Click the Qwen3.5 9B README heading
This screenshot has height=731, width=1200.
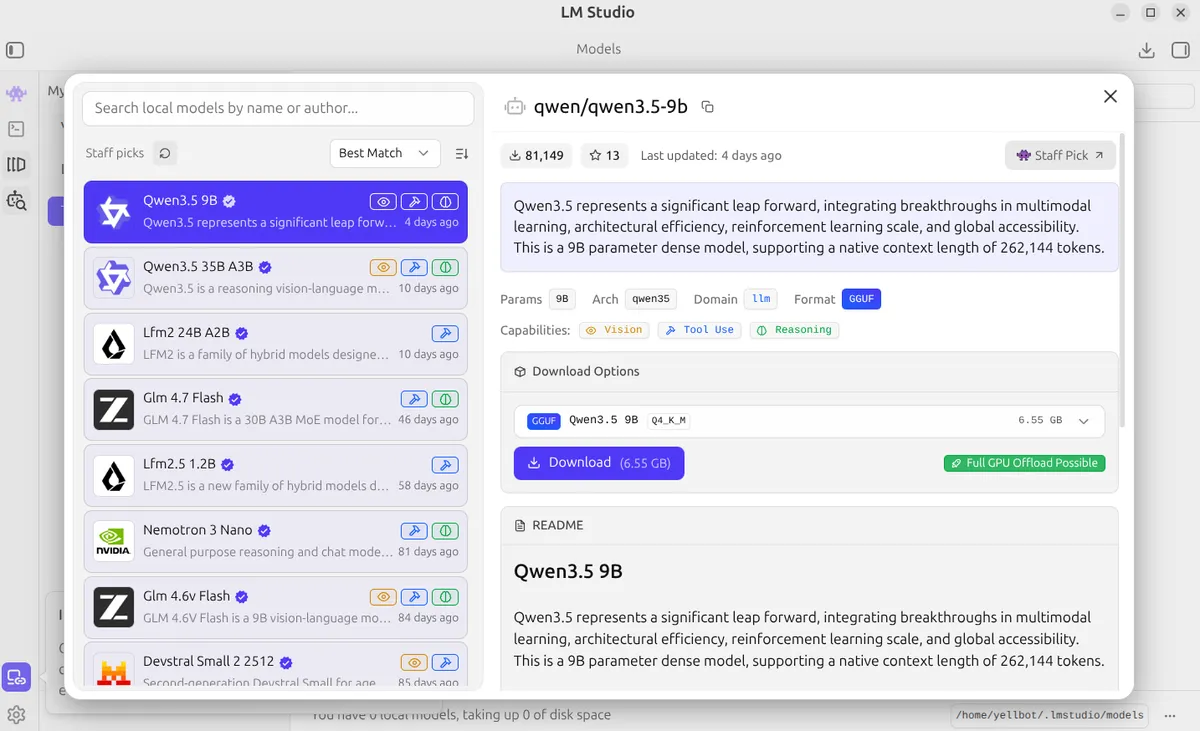568,571
